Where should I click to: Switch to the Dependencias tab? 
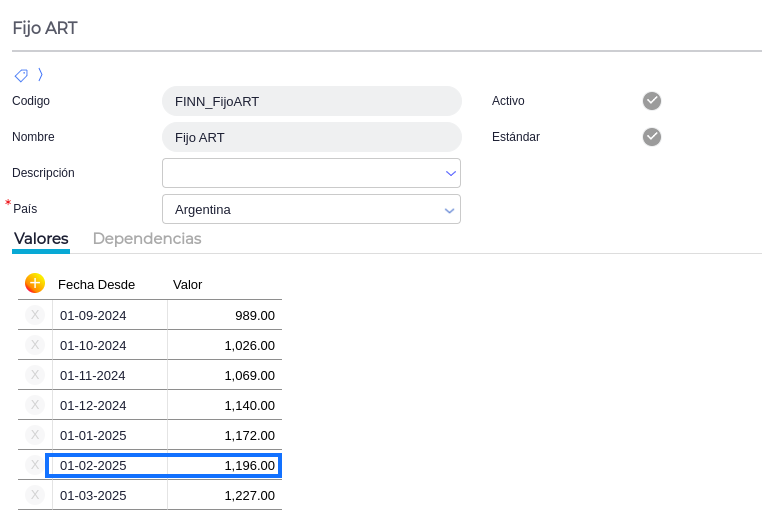point(147,238)
